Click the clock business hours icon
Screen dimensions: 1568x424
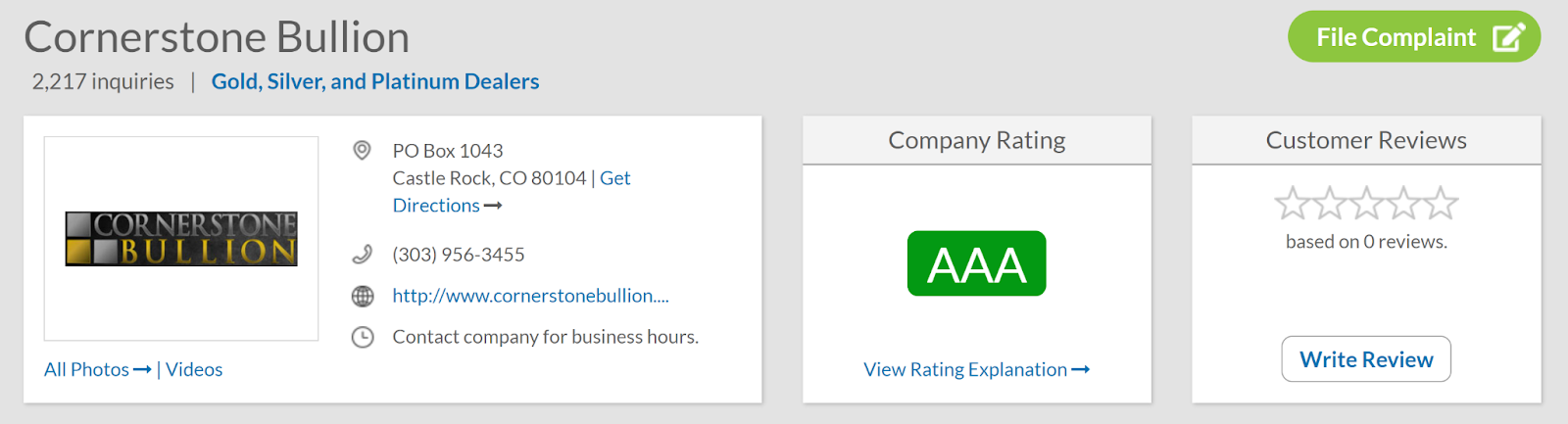pos(363,337)
